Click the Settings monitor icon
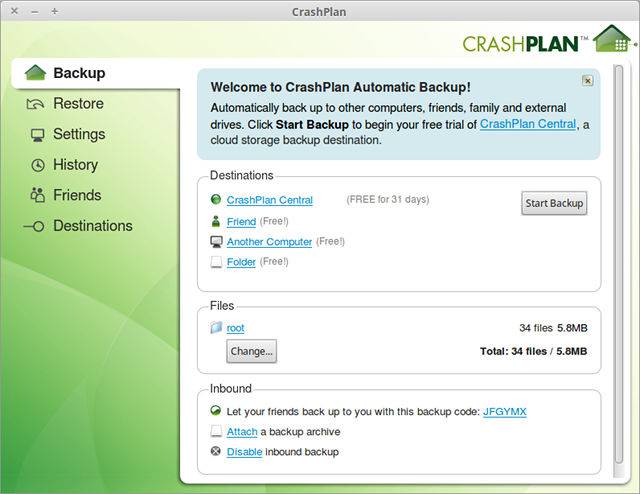The image size is (640, 494). 38,135
